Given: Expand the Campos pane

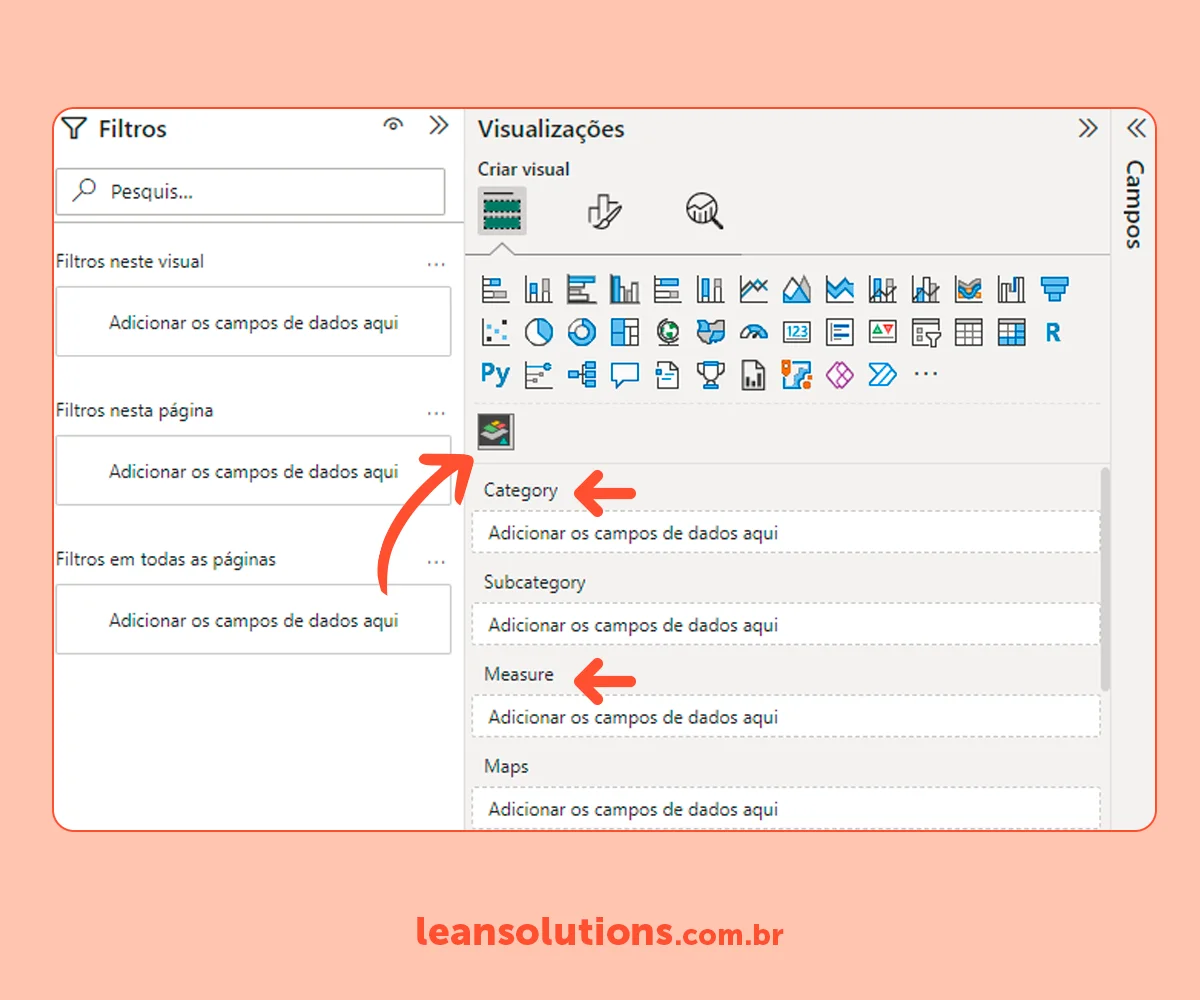Looking at the screenshot, I should point(1135,128).
